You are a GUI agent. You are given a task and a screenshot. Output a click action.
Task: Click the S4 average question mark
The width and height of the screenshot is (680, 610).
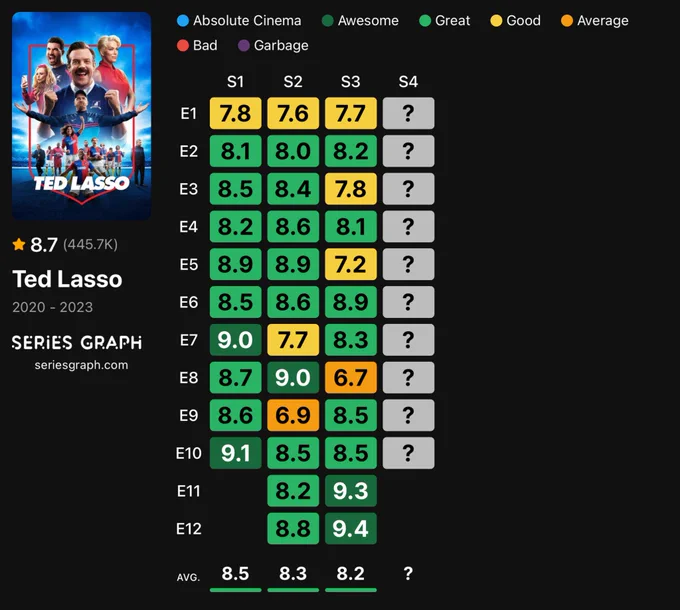click(x=408, y=573)
